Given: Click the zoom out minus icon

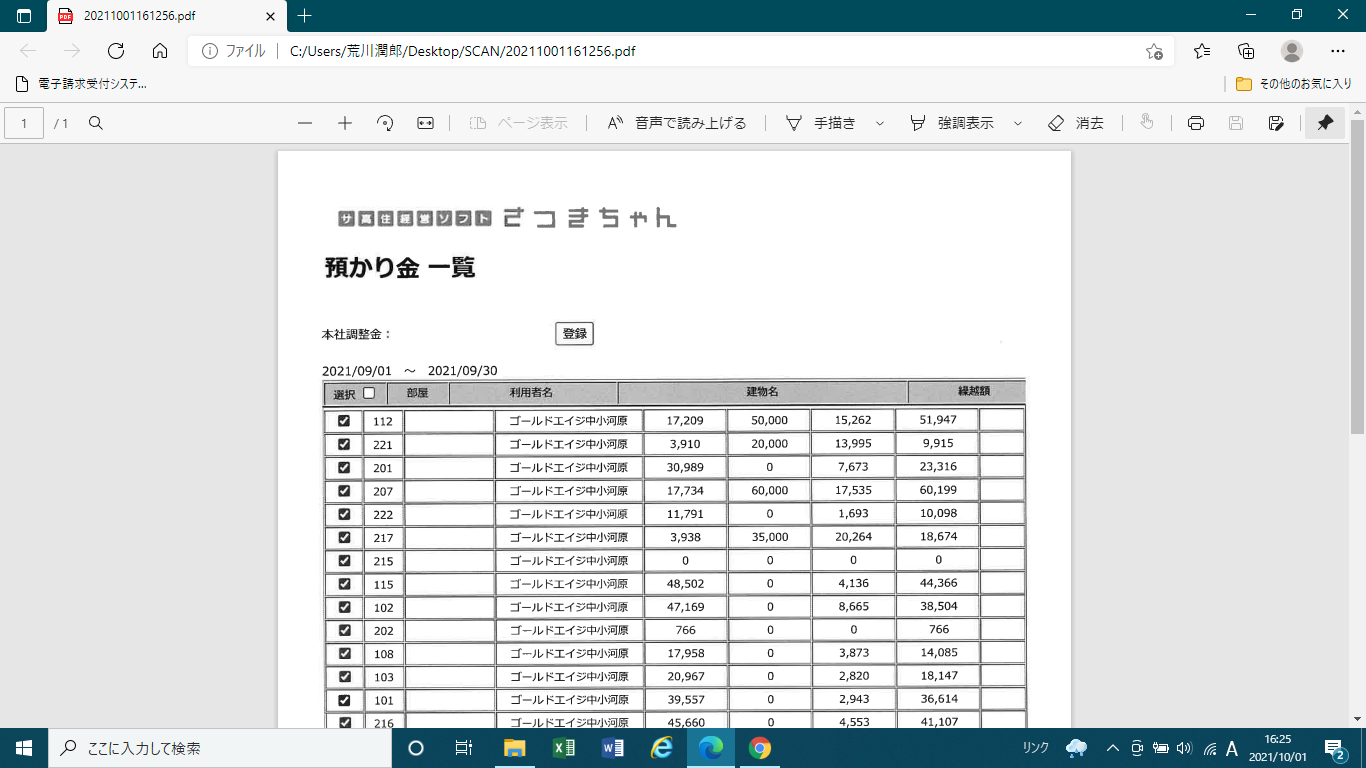Looking at the screenshot, I should pos(305,123).
